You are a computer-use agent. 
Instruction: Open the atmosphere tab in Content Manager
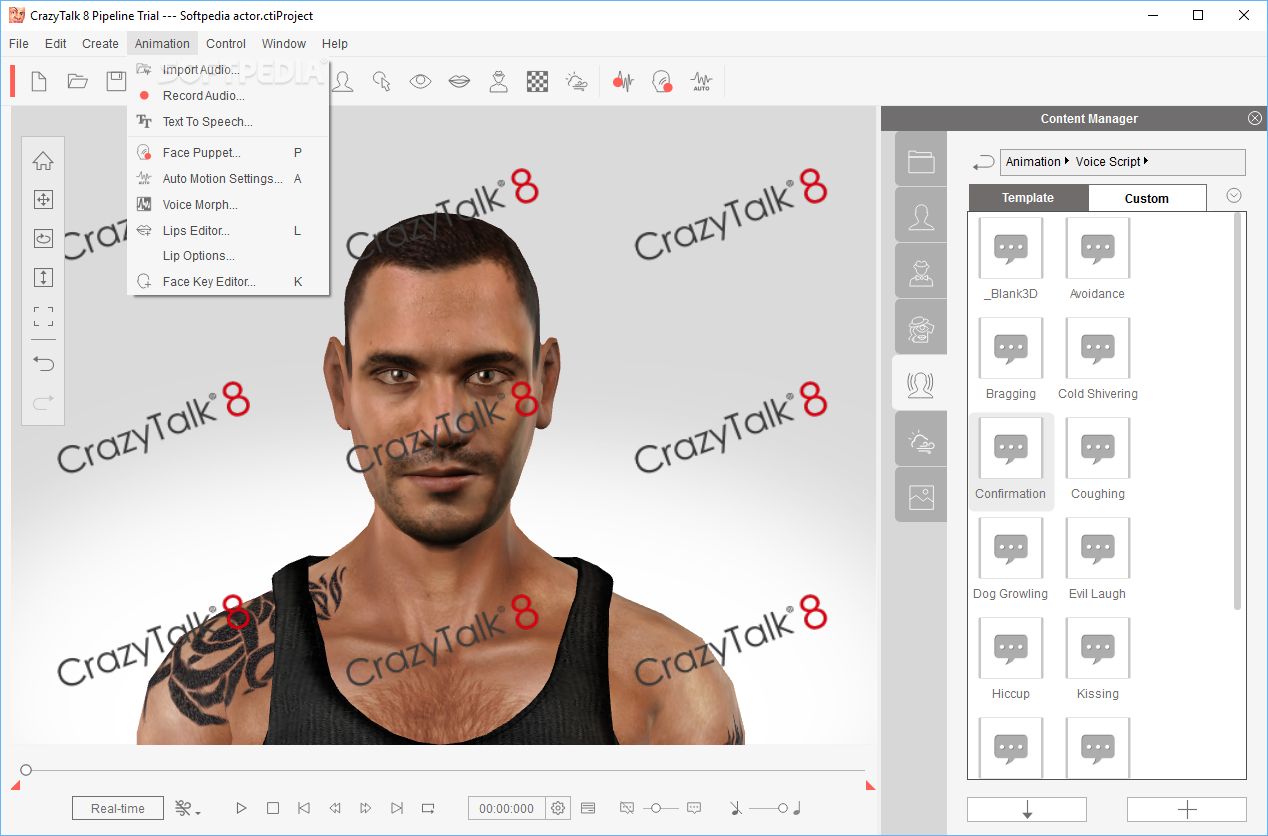[921, 440]
